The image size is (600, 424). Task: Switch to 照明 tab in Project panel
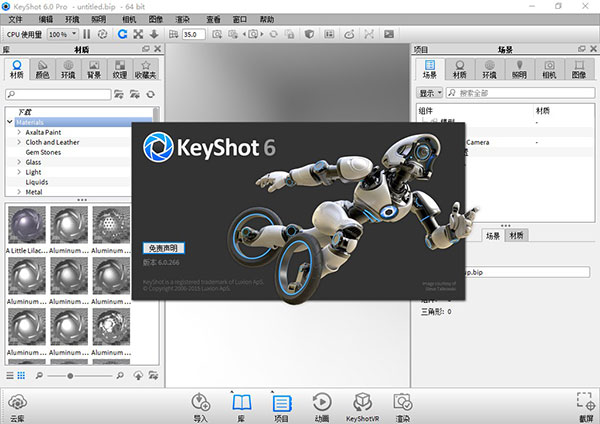tap(519, 70)
